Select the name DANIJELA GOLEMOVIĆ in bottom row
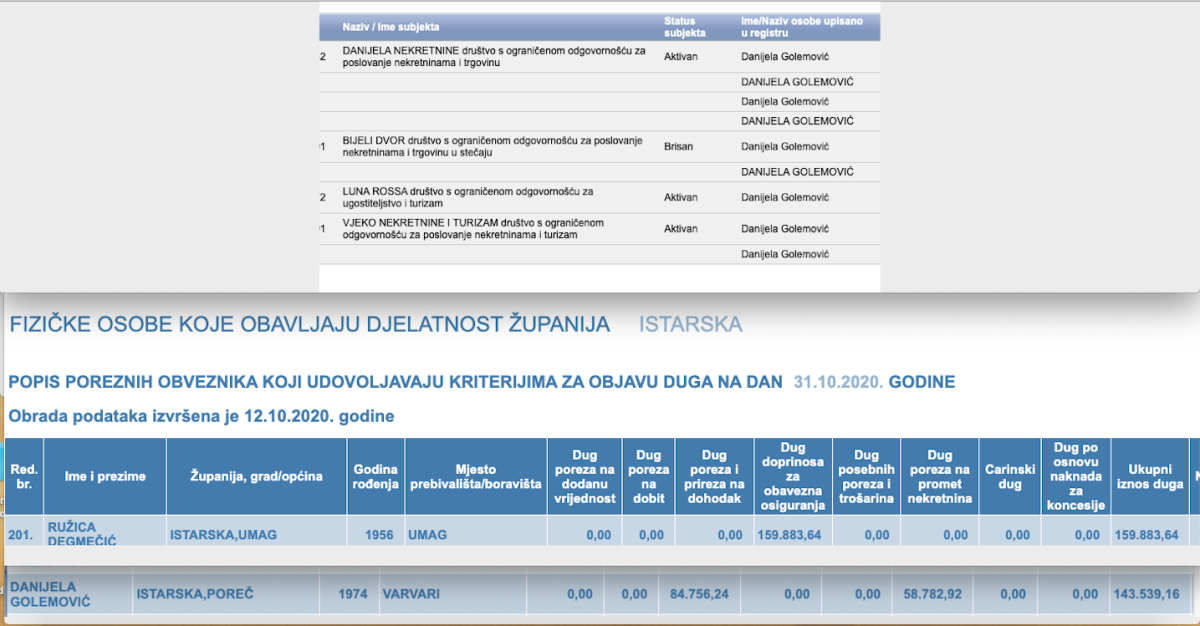The image size is (1200, 626). (x=50, y=594)
